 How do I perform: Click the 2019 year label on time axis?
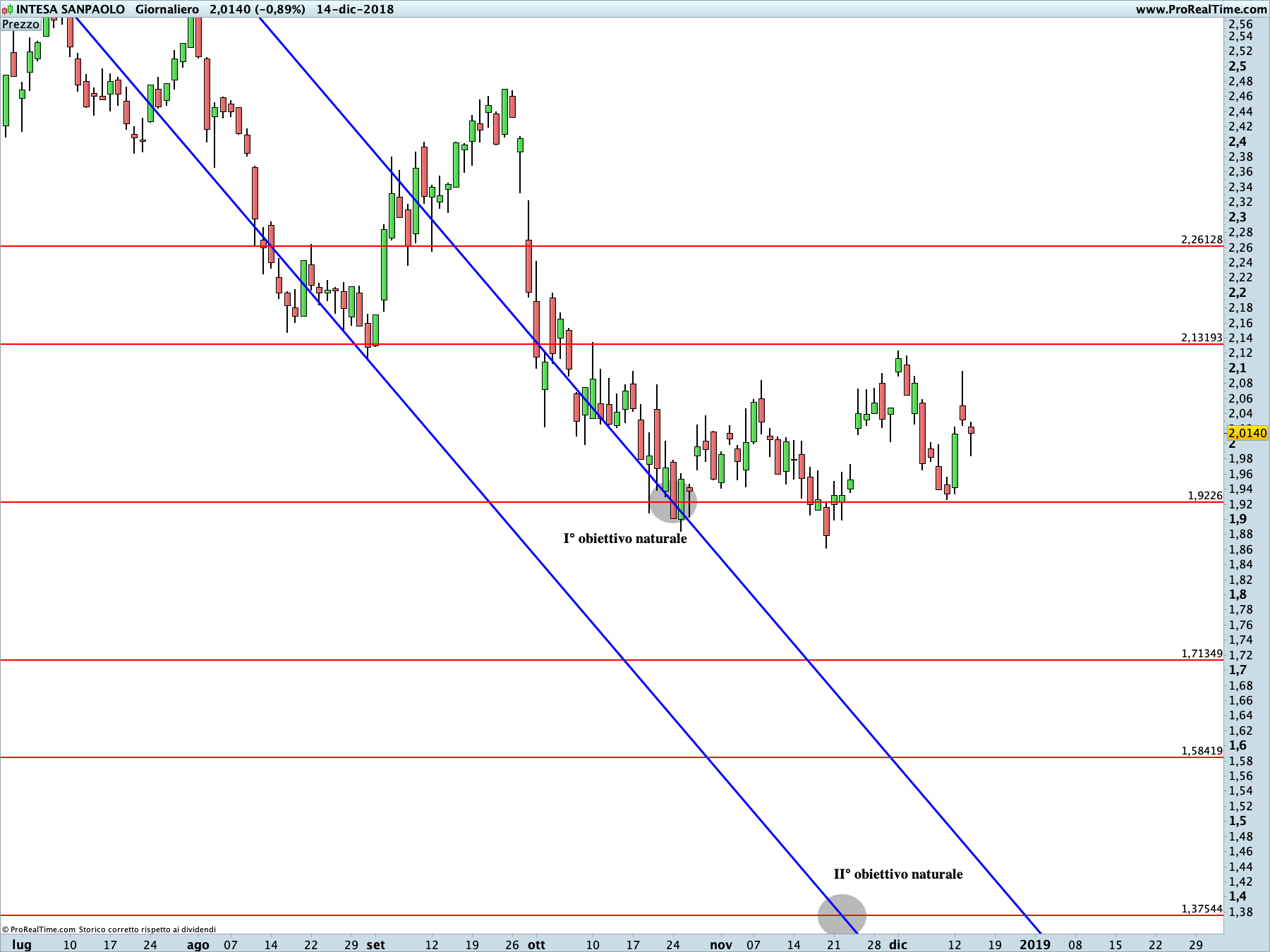click(1035, 945)
